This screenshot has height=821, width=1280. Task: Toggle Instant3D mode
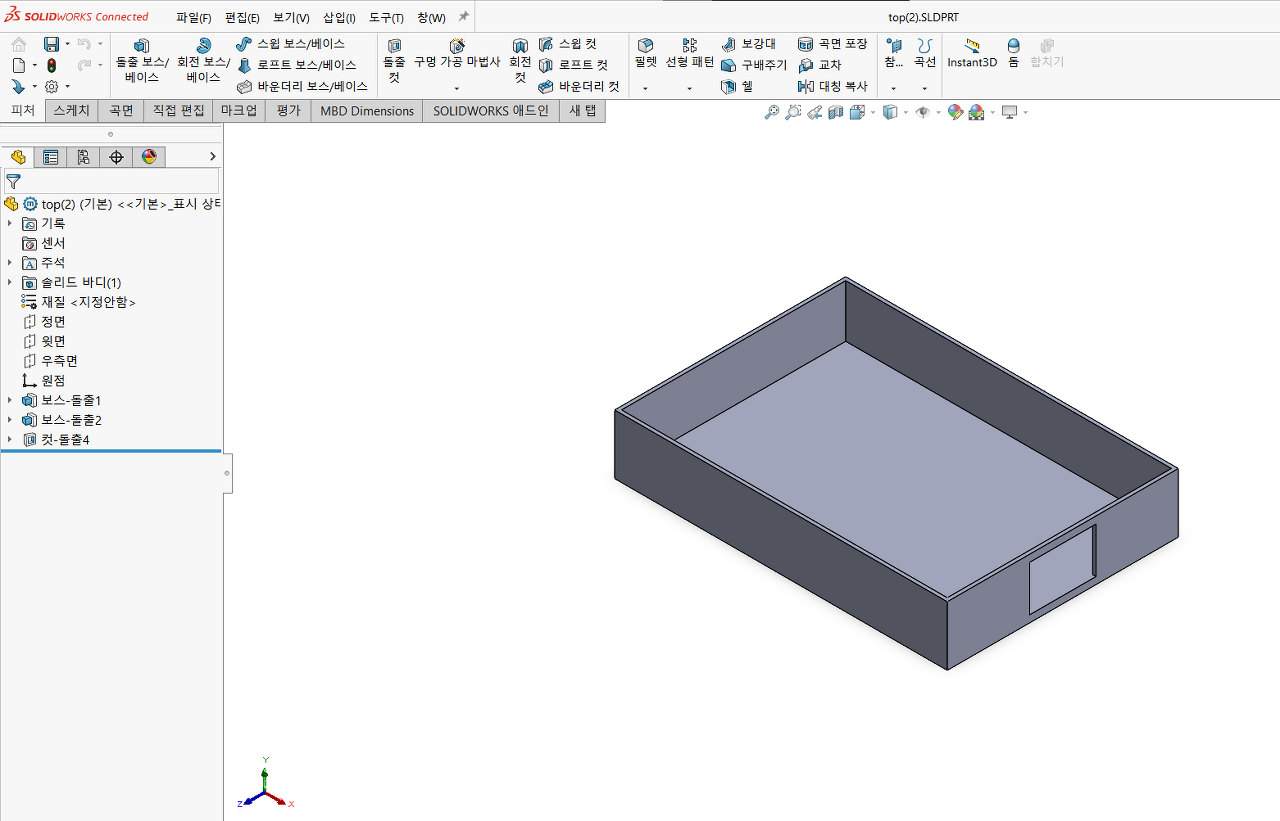pos(972,54)
